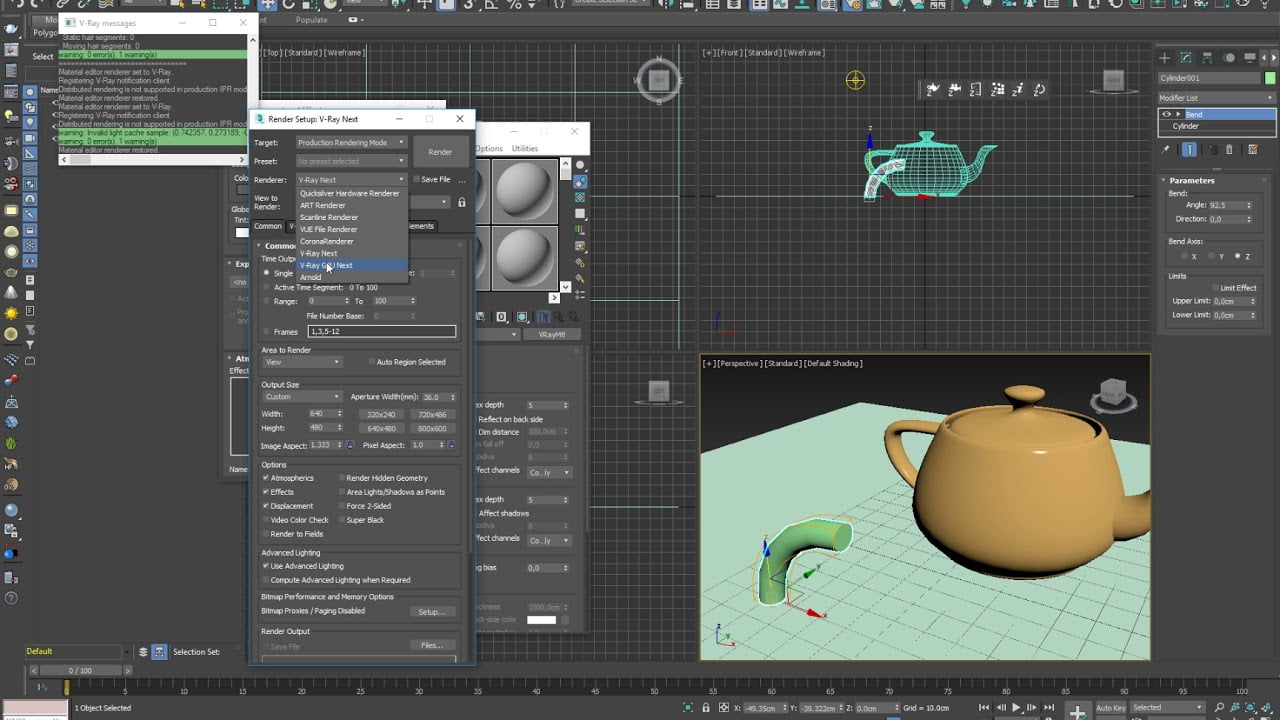Enable the Limit Effect checkbox
The height and width of the screenshot is (720, 1280).
click(1213, 288)
